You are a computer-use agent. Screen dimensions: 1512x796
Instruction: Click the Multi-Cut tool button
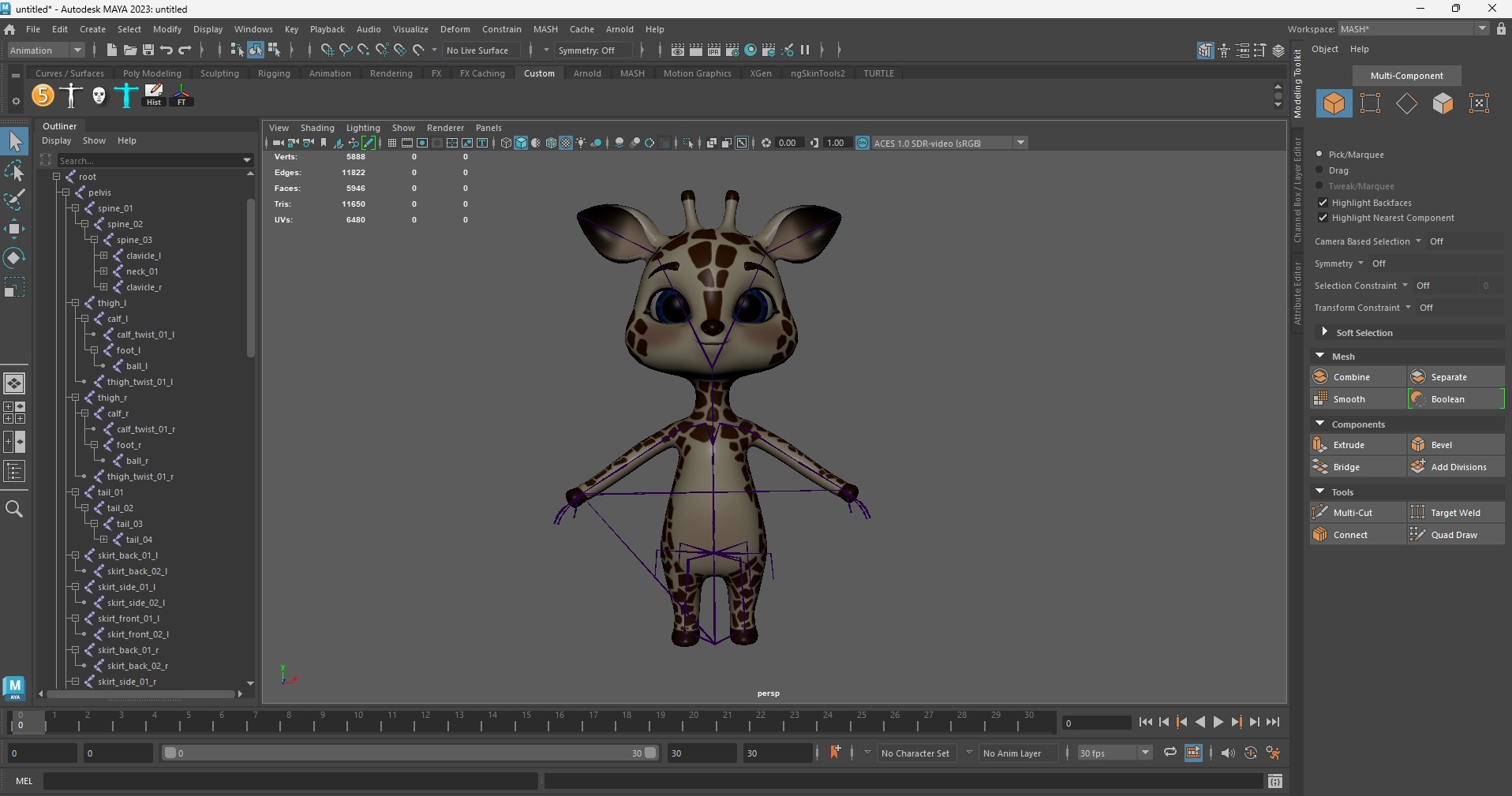[x=1357, y=513]
